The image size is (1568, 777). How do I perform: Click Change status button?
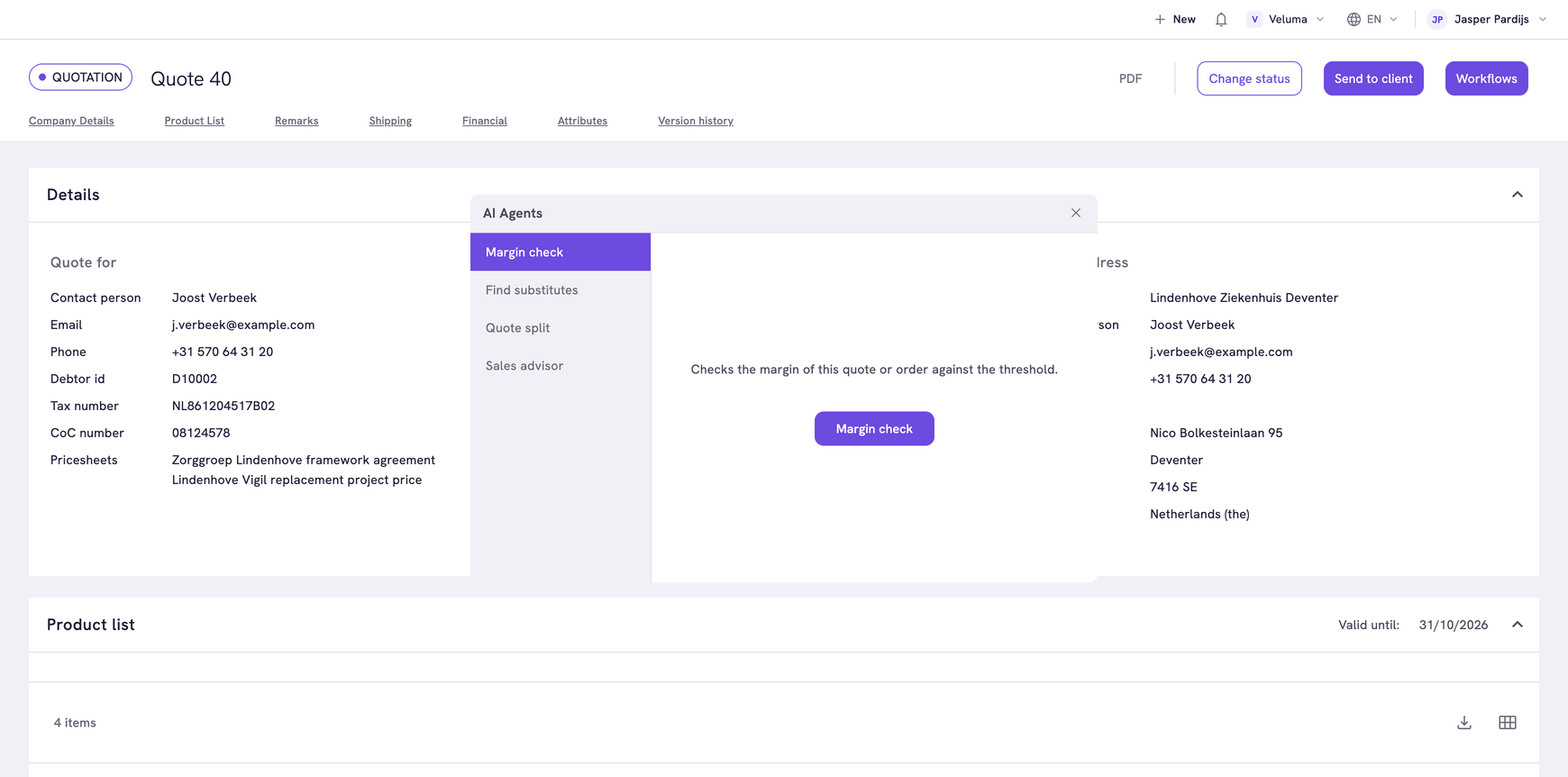(x=1249, y=78)
